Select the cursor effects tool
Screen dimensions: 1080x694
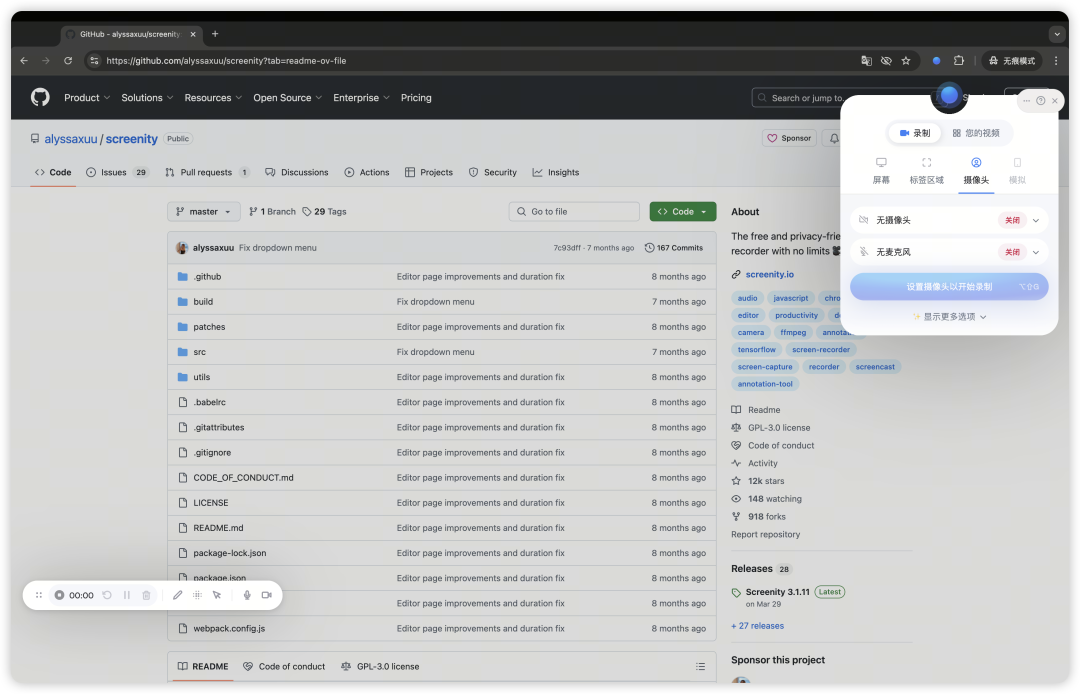[217, 595]
